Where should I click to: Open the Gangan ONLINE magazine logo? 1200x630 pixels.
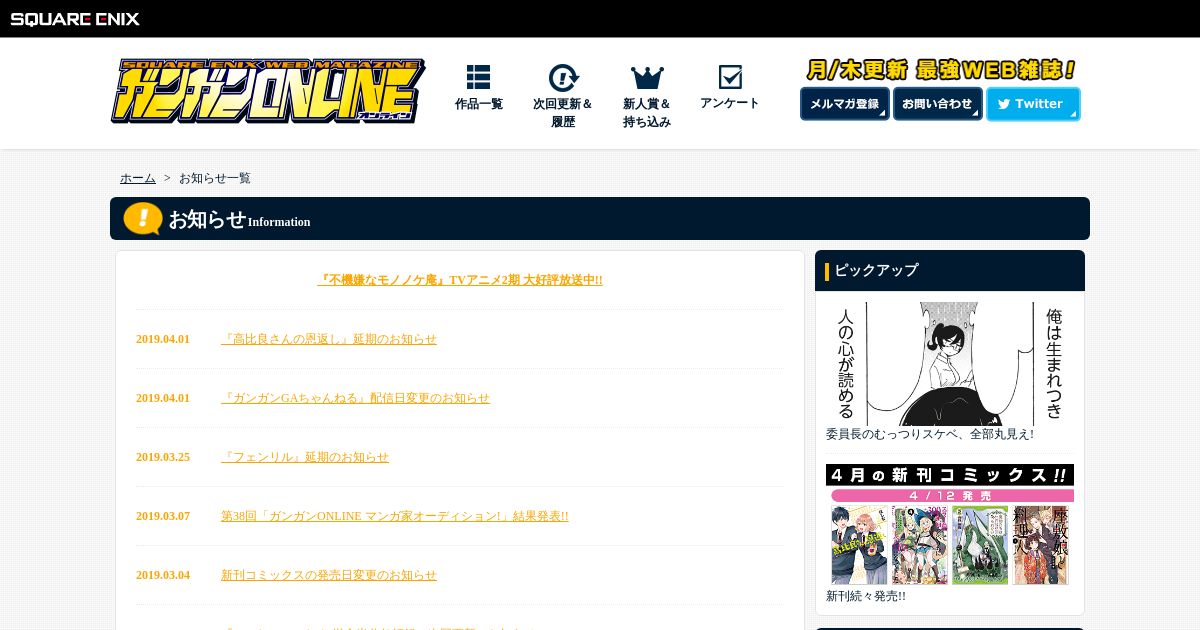click(x=268, y=91)
